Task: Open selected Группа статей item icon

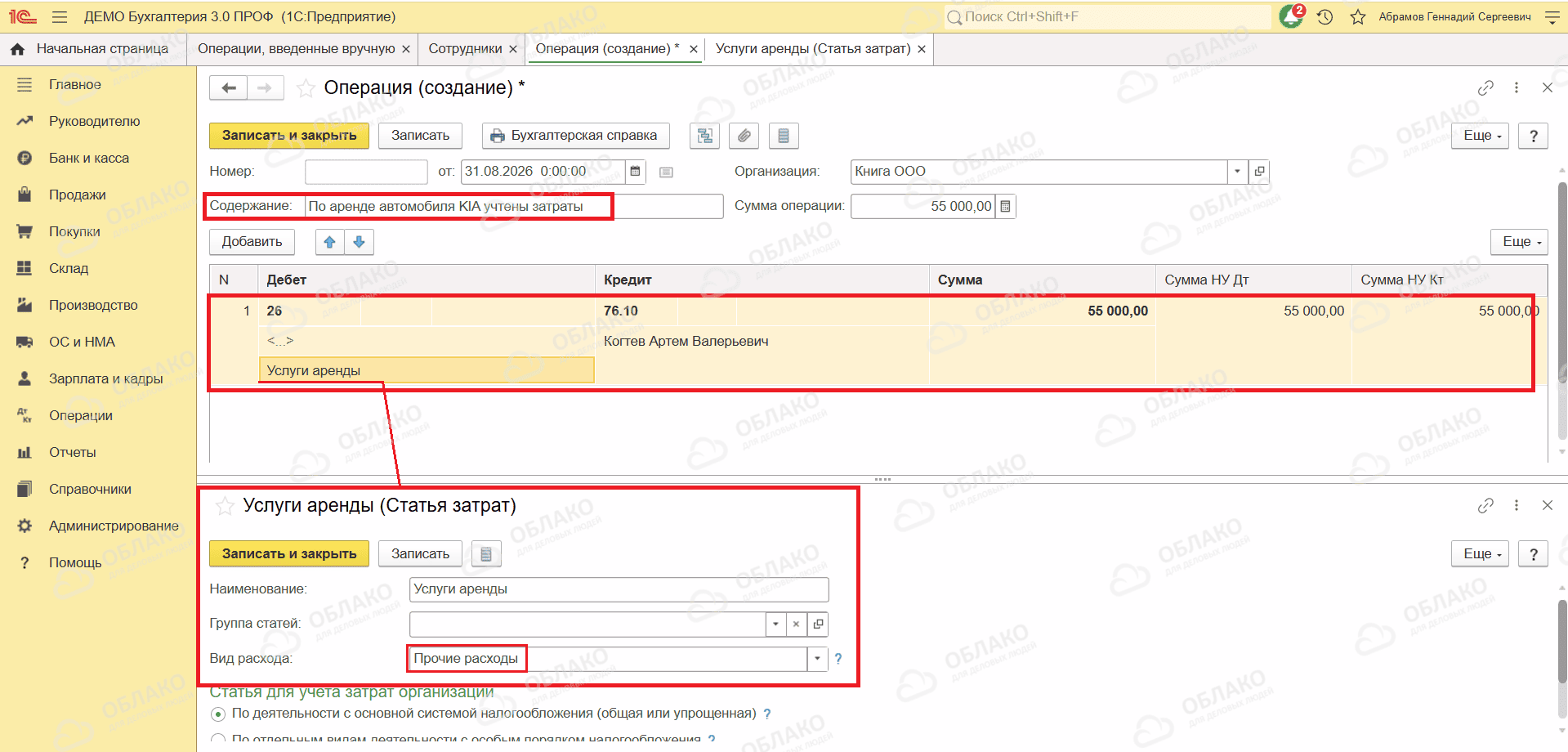Action: pos(817,624)
